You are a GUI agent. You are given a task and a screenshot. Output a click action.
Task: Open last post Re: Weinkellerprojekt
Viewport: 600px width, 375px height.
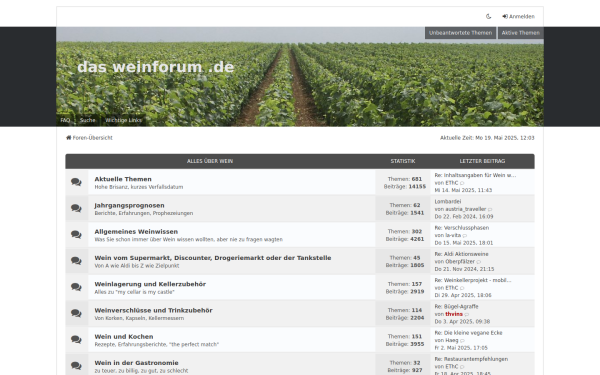[473, 280]
